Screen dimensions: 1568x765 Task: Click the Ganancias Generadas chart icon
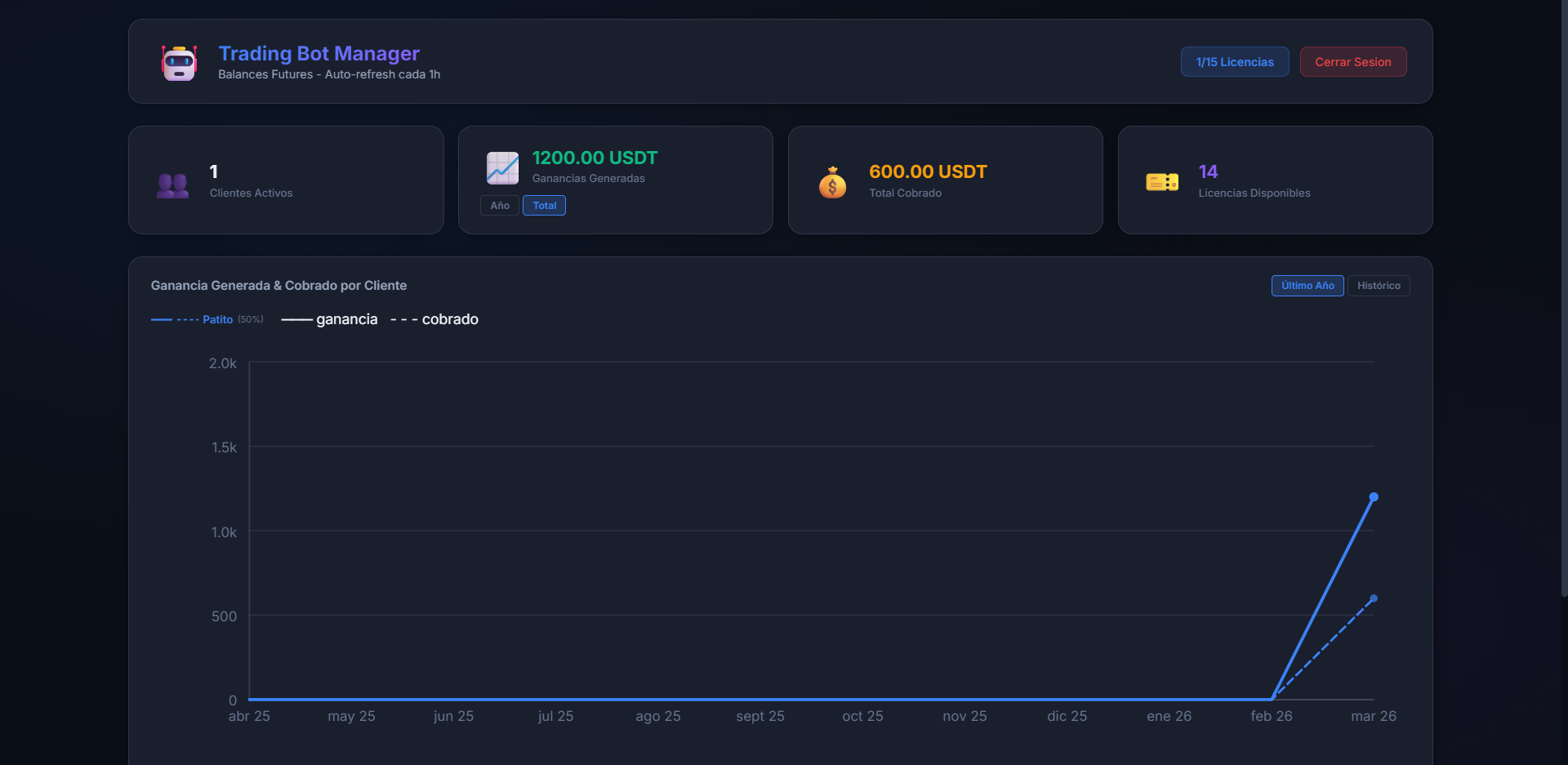pyautogui.click(x=501, y=167)
